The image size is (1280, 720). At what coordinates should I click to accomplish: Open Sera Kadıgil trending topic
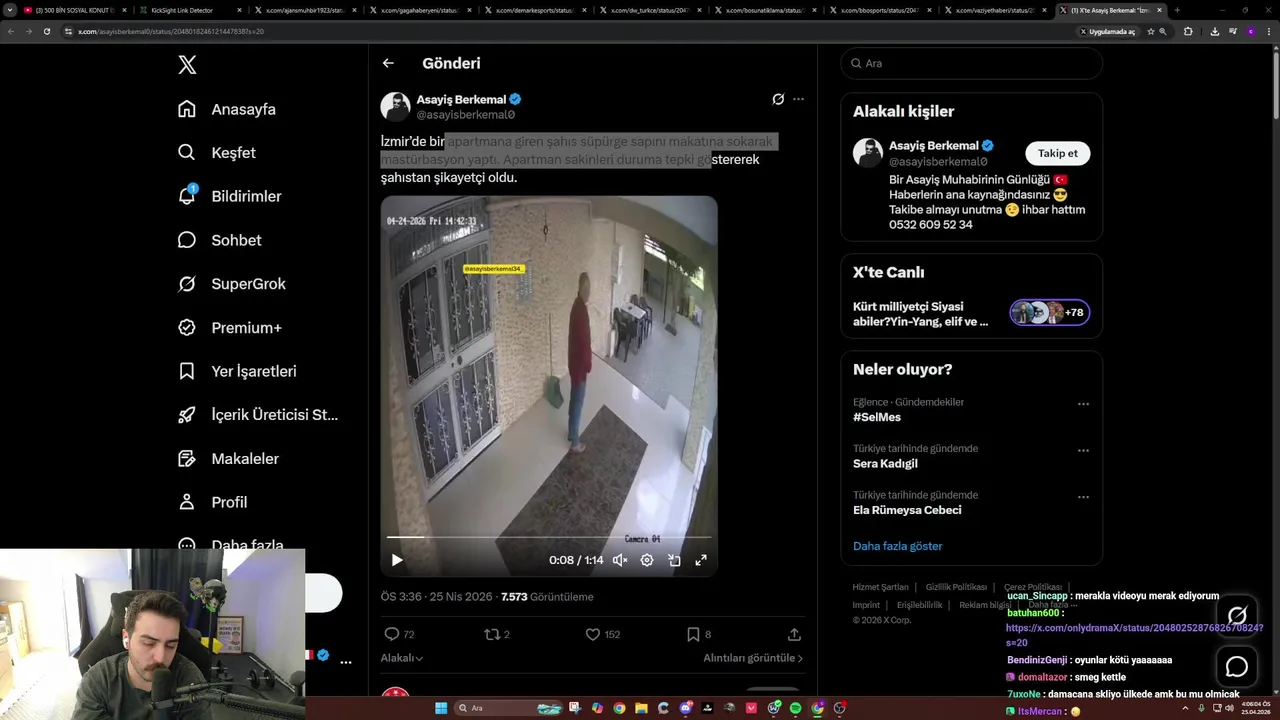pyautogui.click(x=885, y=464)
